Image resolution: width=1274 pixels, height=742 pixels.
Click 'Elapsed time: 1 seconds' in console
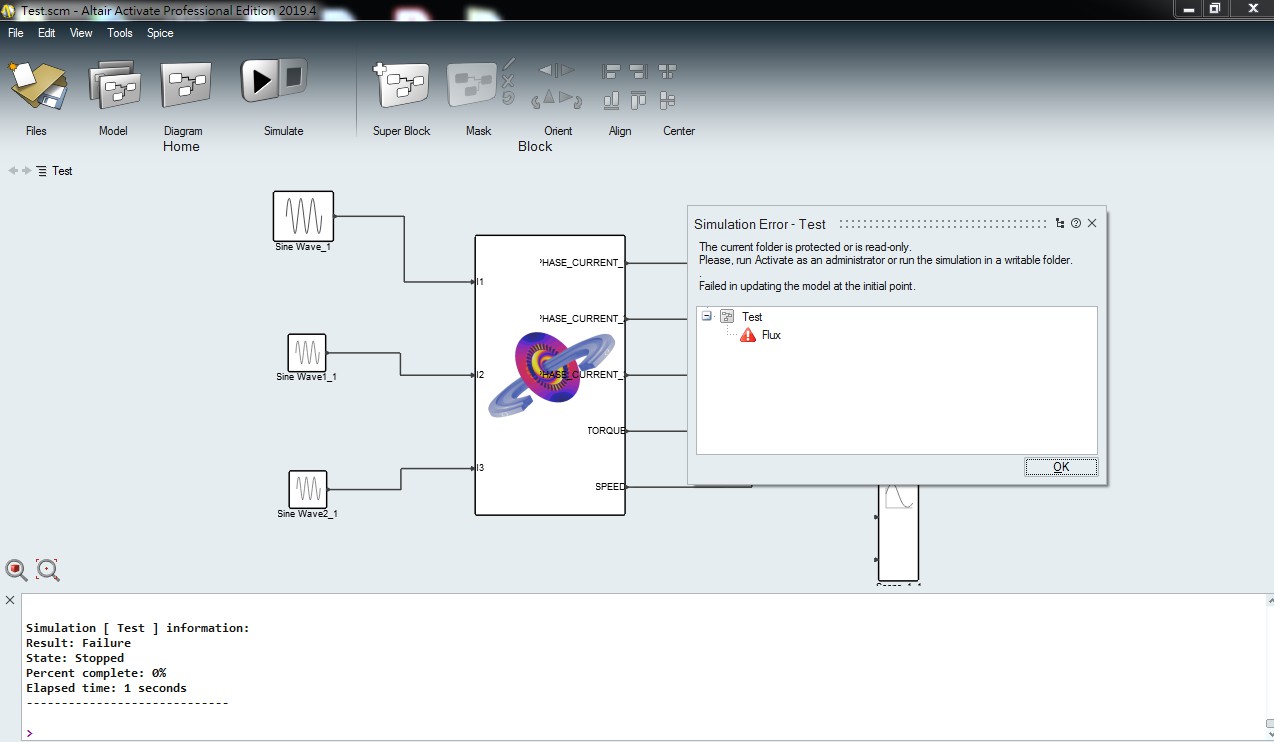[x=106, y=688]
